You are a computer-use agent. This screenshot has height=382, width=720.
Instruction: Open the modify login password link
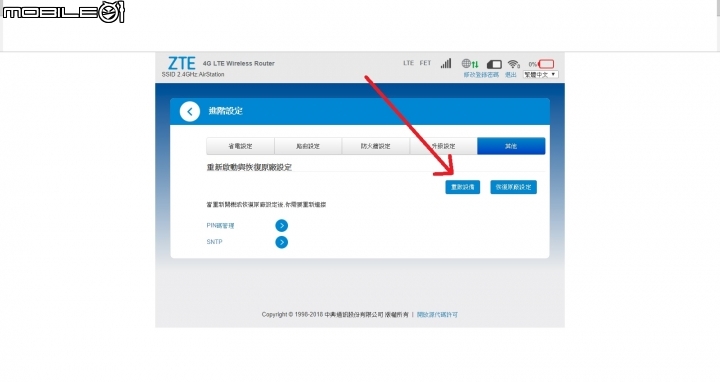(481, 74)
